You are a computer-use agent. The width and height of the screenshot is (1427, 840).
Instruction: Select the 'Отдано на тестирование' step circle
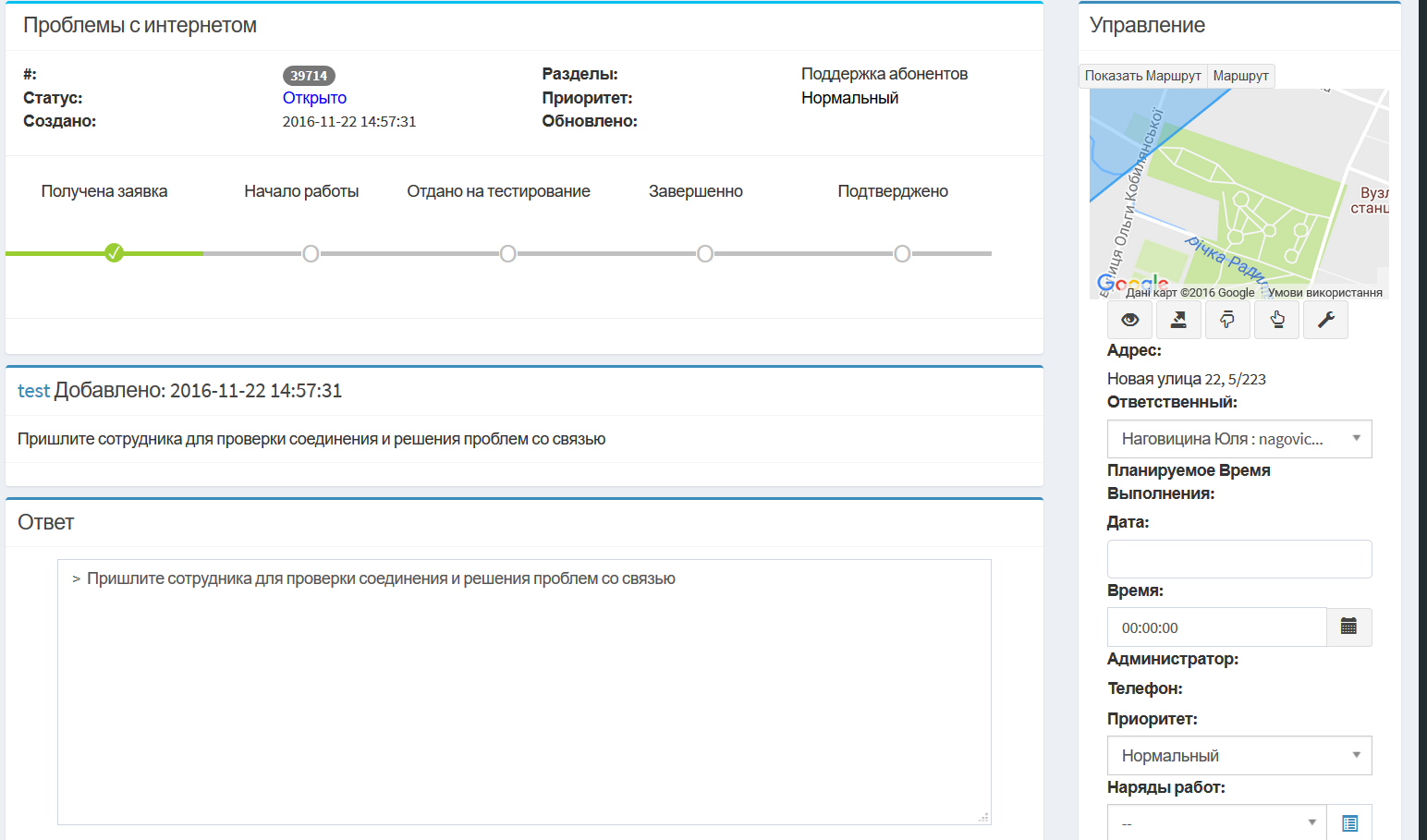(507, 253)
